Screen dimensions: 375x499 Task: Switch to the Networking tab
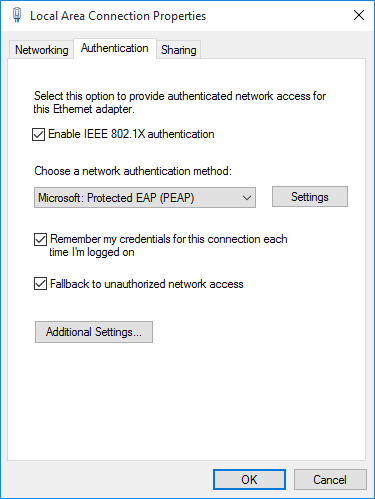tap(41, 50)
